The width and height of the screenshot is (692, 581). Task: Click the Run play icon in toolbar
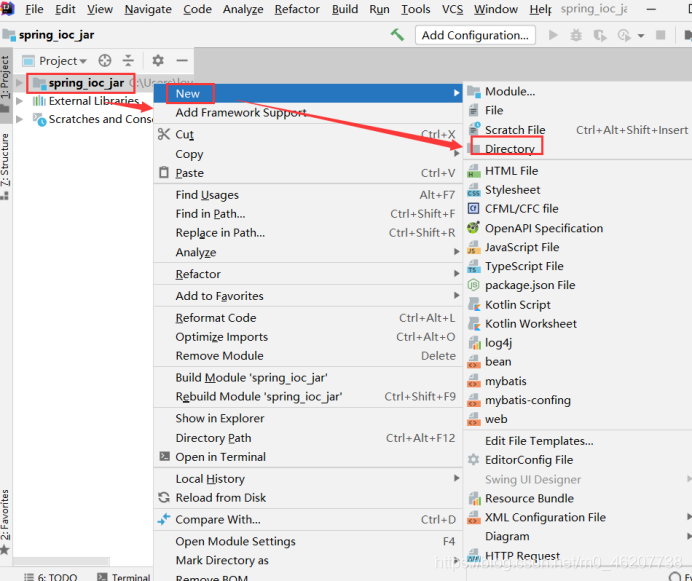(x=553, y=35)
